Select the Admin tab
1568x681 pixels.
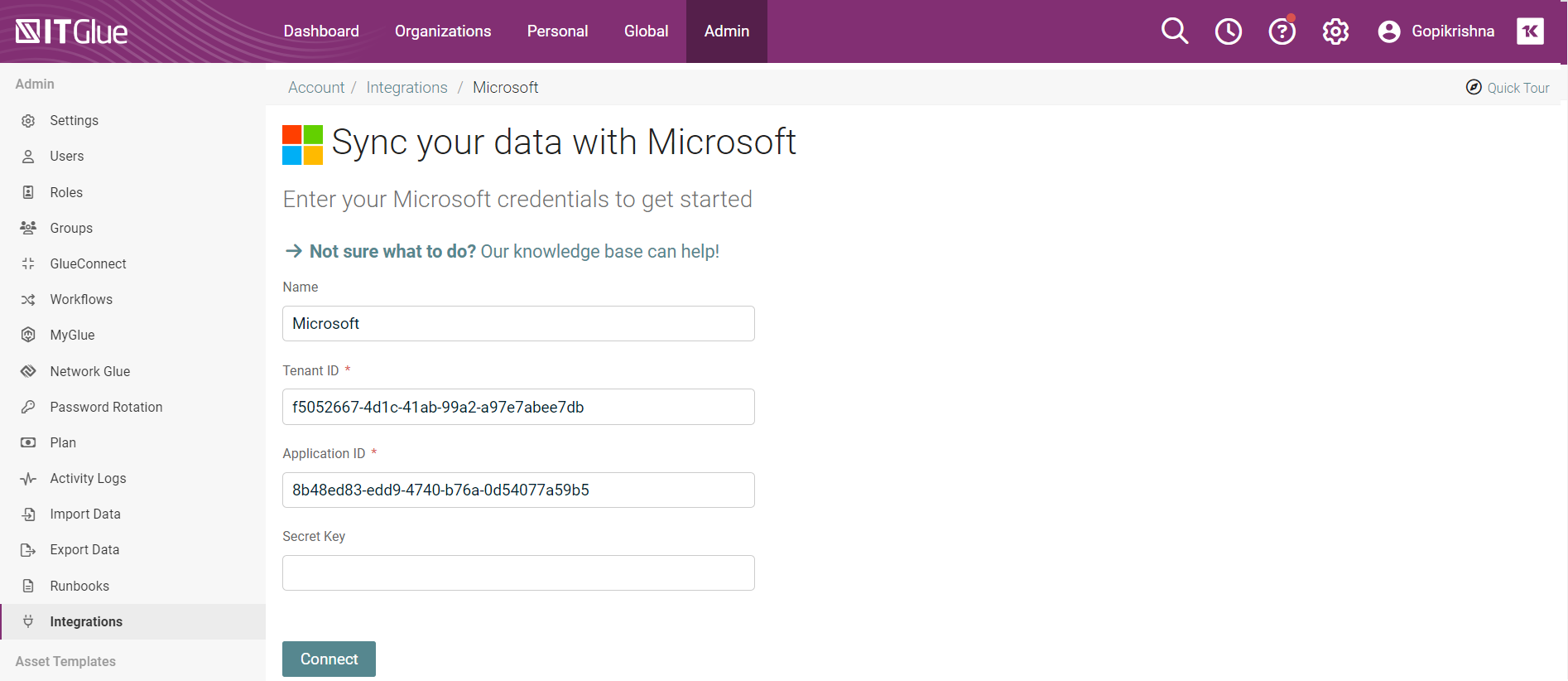point(727,31)
